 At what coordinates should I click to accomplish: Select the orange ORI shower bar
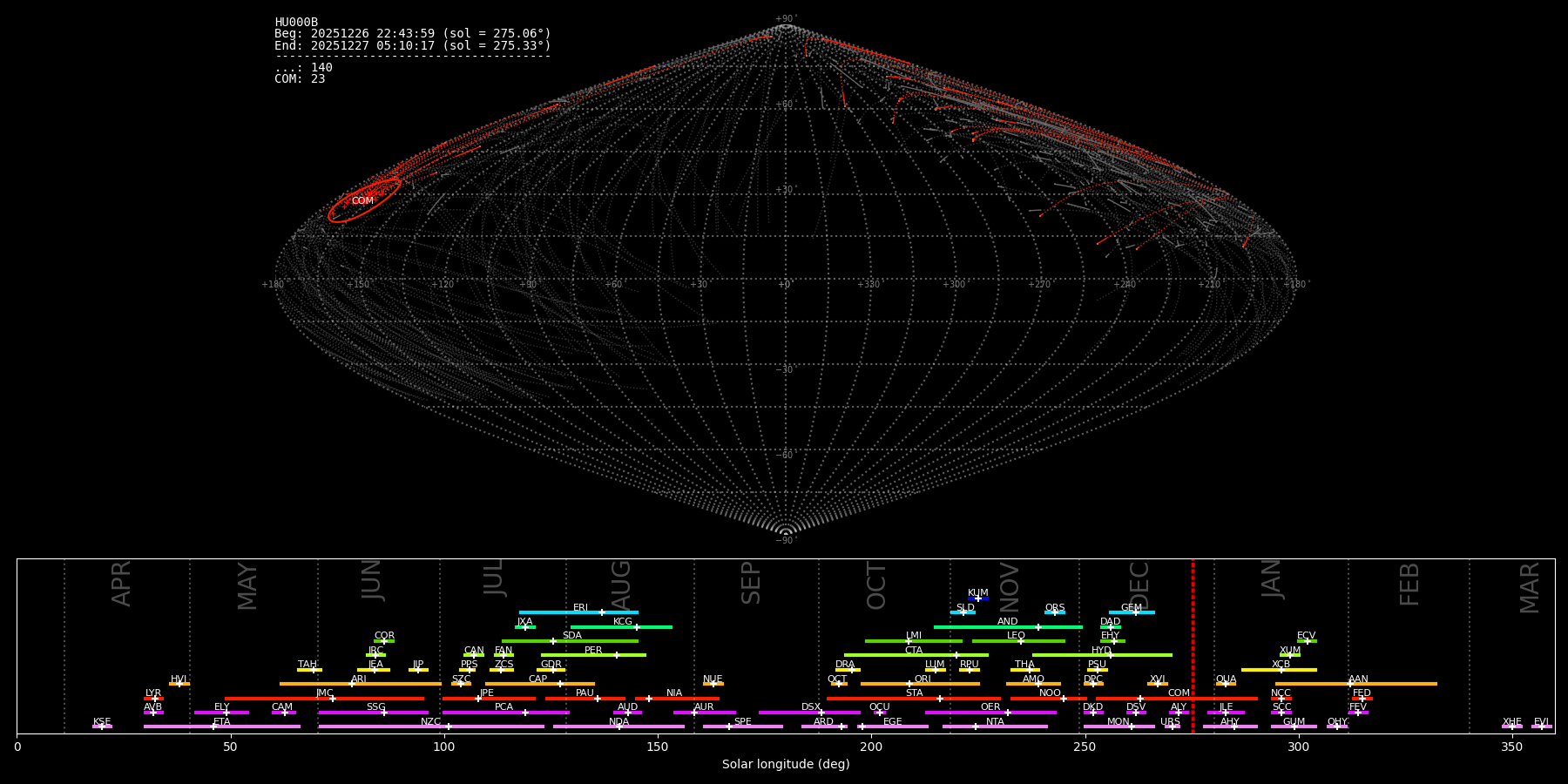click(920, 684)
